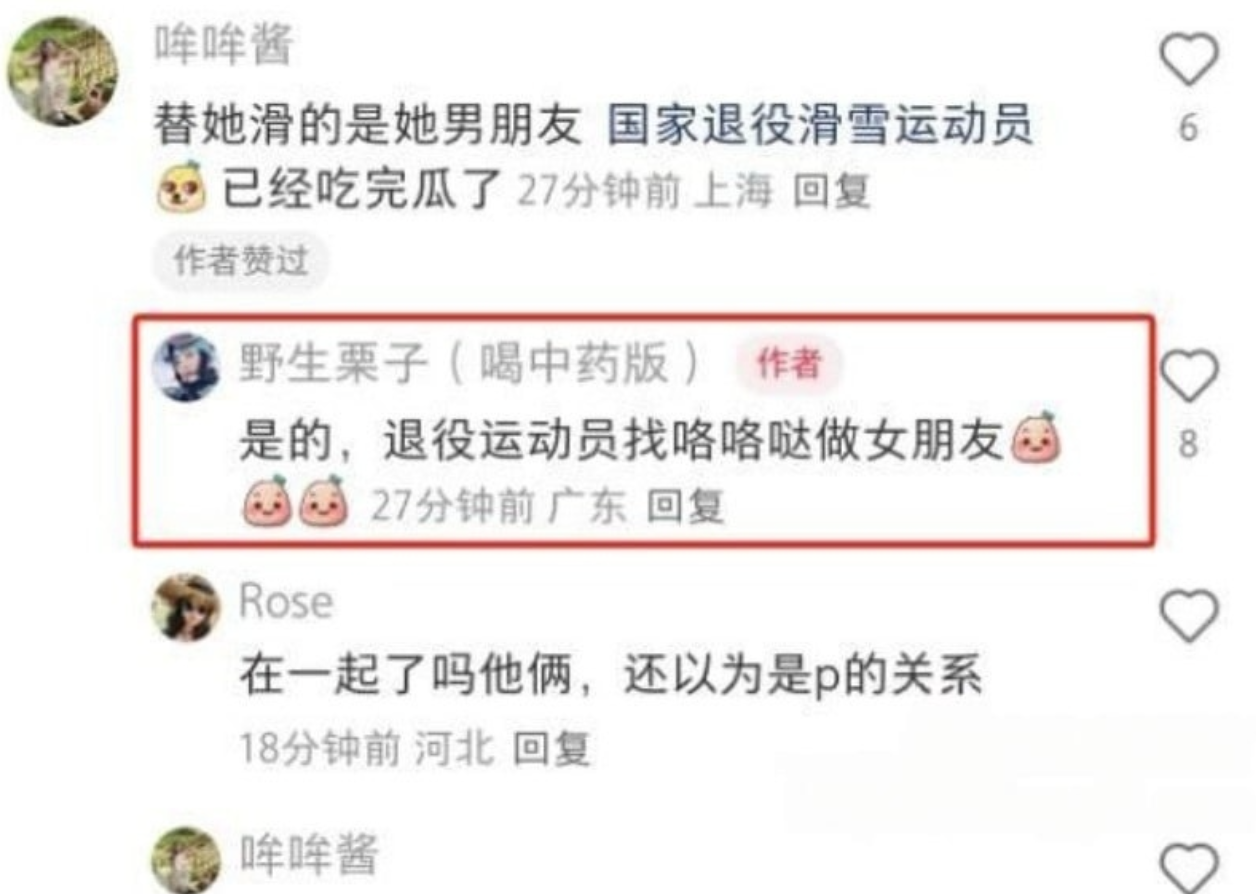Reply to the author's comment from 广东
Image resolution: width=1256 pixels, height=894 pixels.
coord(685,509)
